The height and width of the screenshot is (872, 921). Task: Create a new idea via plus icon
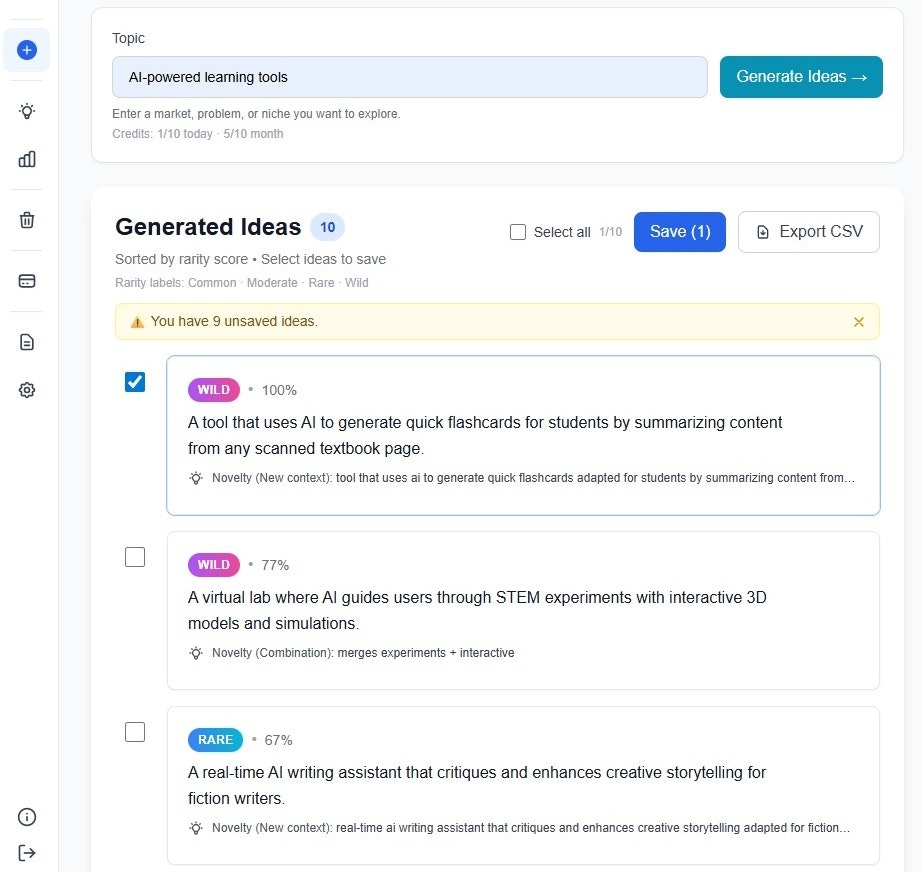click(26, 49)
